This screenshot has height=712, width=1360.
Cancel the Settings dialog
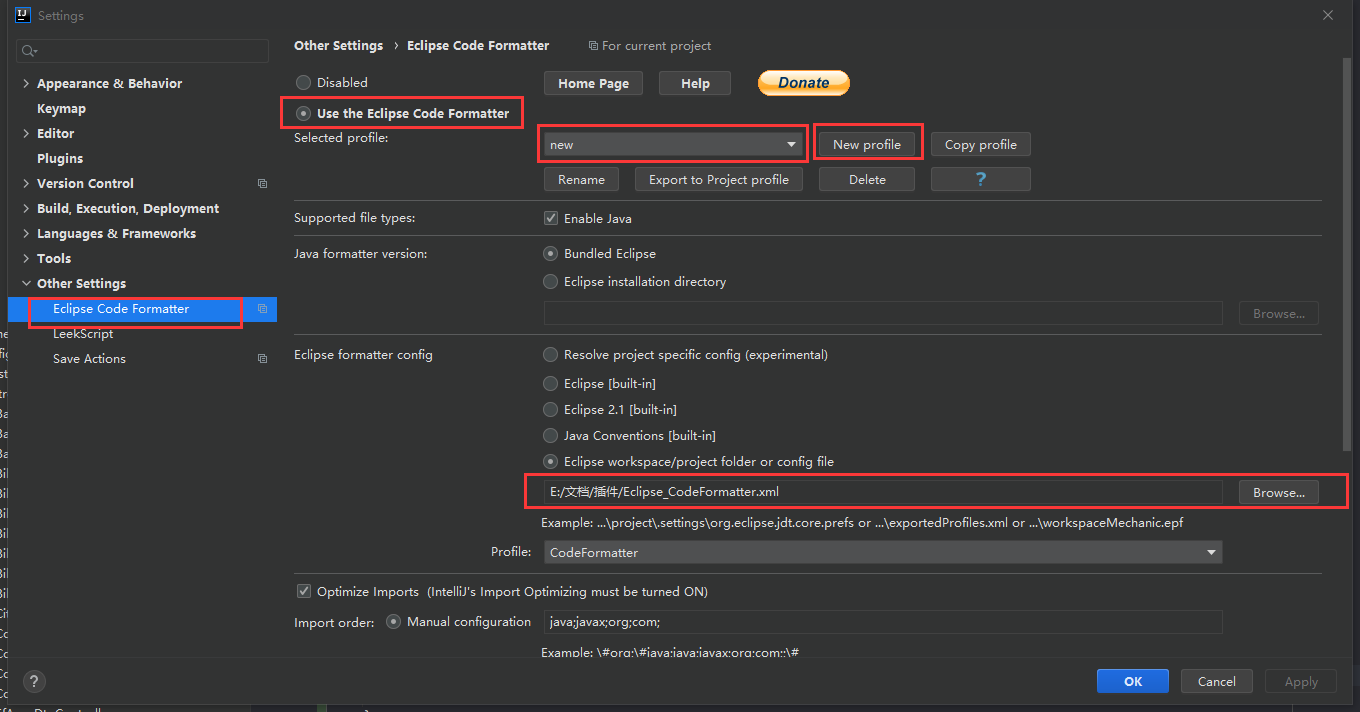(x=1216, y=681)
